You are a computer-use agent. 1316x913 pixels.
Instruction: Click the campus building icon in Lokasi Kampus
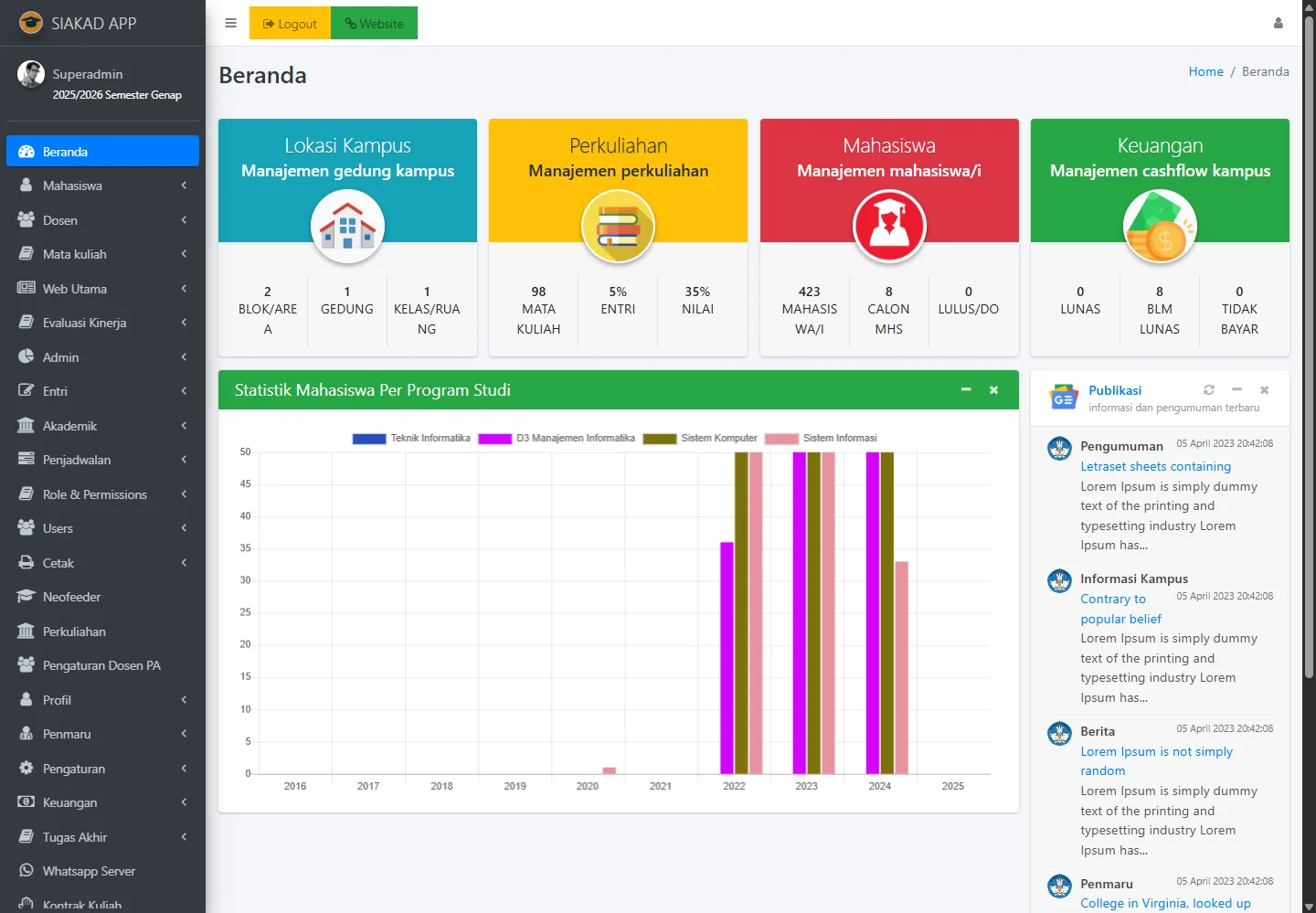[347, 226]
